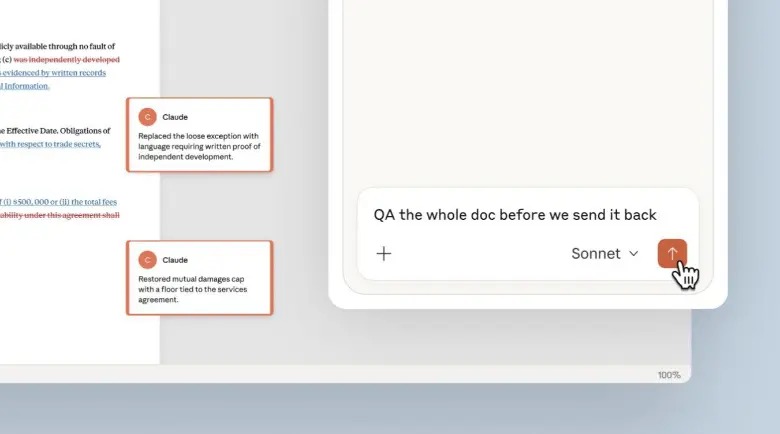The image size is (780, 434).
Task: Click Claude avatar on the damages cap comment
Action: tap(147, 260)
